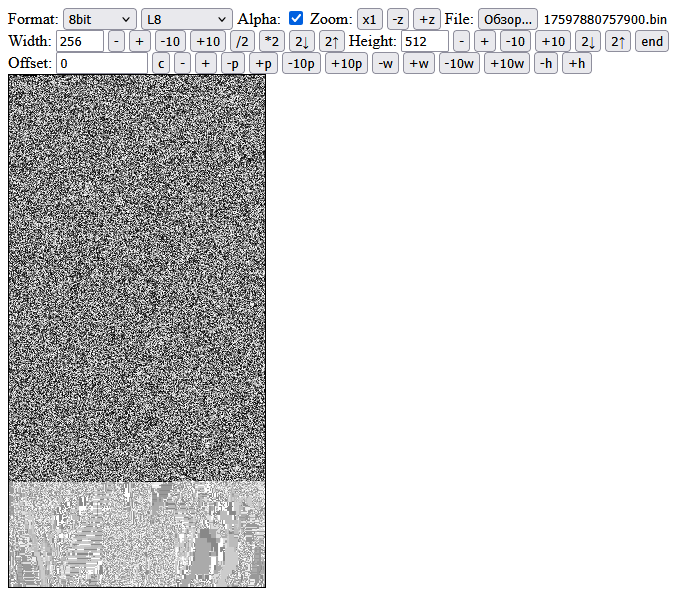Click the offset c button
Image resolution: width=692 pixels, height=605 pixels.
pyautogui.click(x=161, y=64)
